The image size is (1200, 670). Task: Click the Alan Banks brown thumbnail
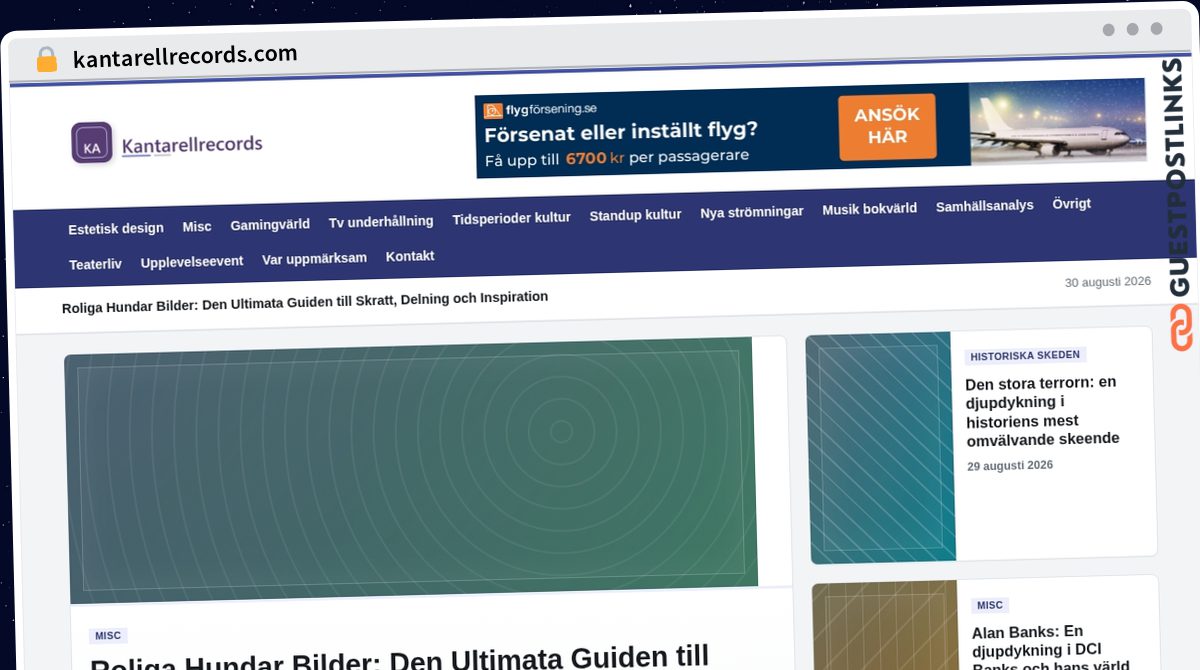(886, 626)
